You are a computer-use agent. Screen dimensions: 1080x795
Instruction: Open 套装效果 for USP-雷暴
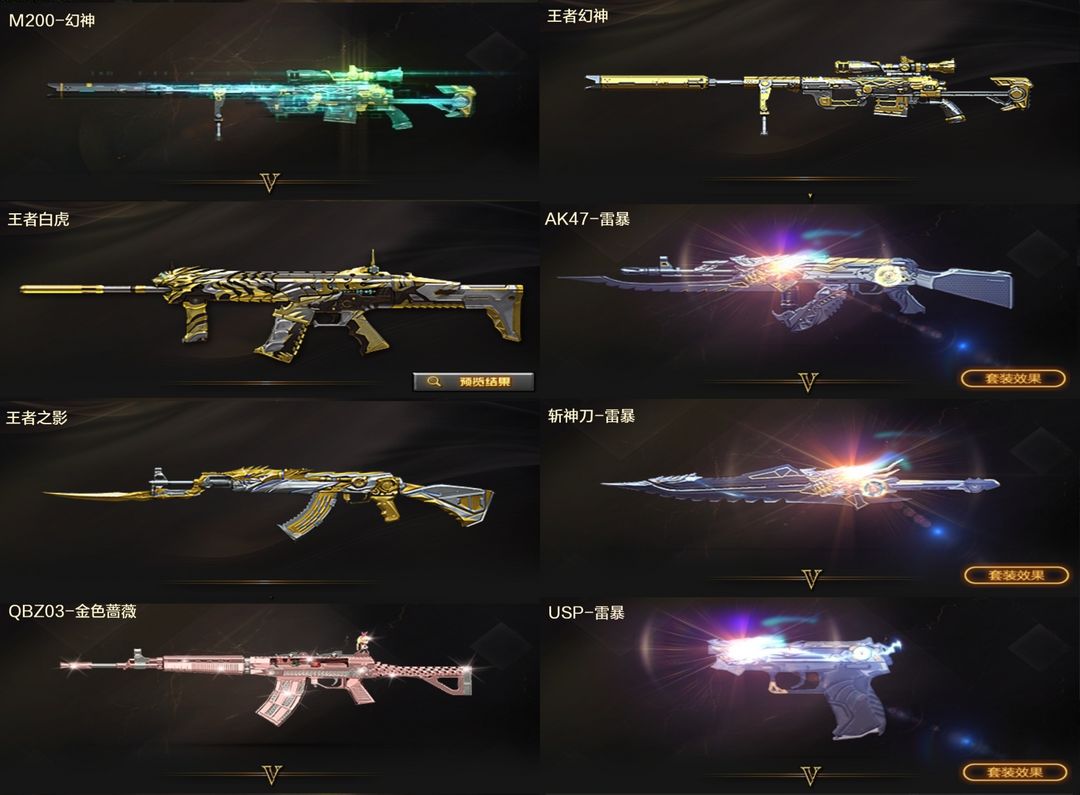pyautogui.click(x=1014, y=772)
